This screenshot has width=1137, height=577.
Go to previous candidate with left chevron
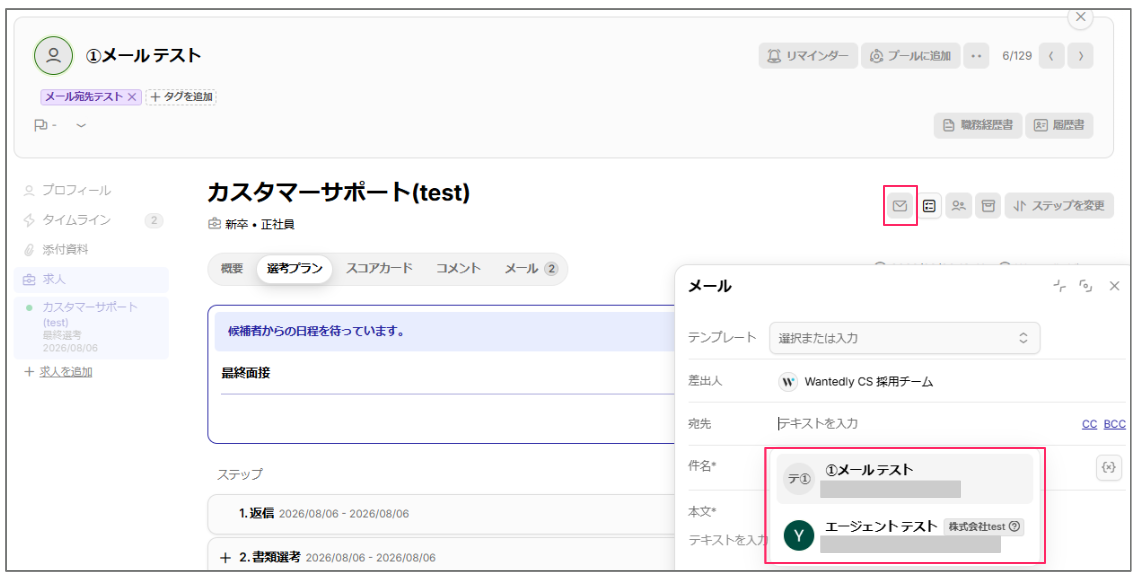1051,56
